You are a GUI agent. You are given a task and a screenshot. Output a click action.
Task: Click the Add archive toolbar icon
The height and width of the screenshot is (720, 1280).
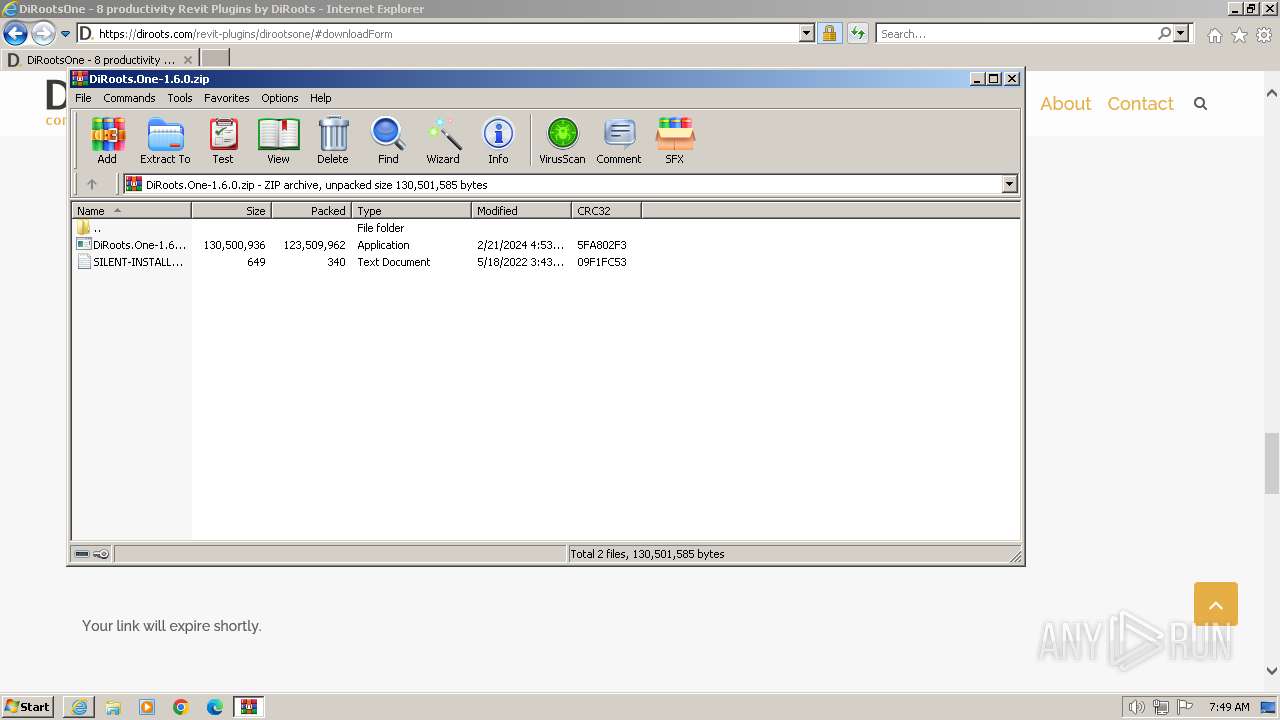[x=107, y=140]
